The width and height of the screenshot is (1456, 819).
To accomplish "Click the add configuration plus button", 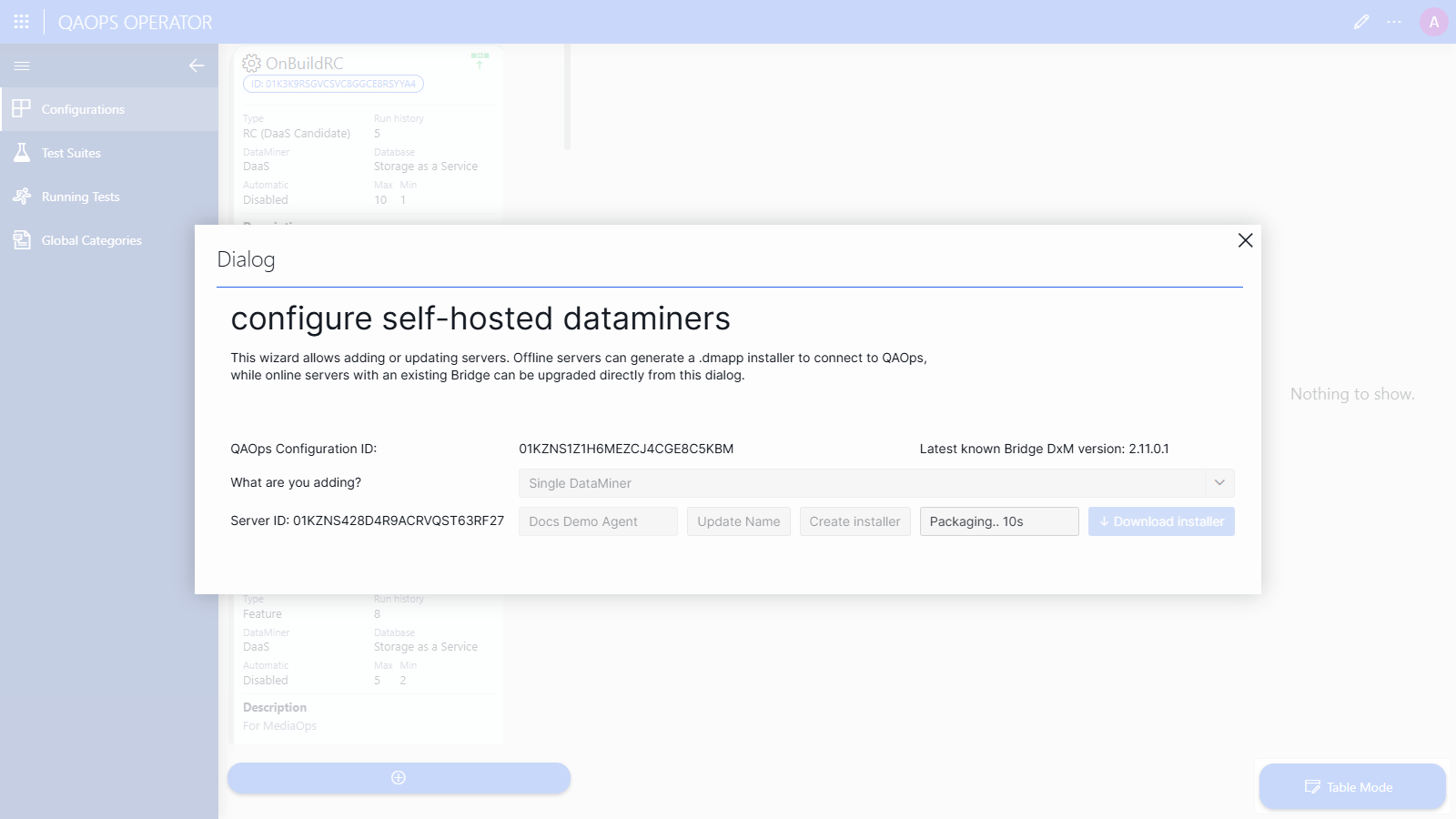I will (x=399, y=777).
